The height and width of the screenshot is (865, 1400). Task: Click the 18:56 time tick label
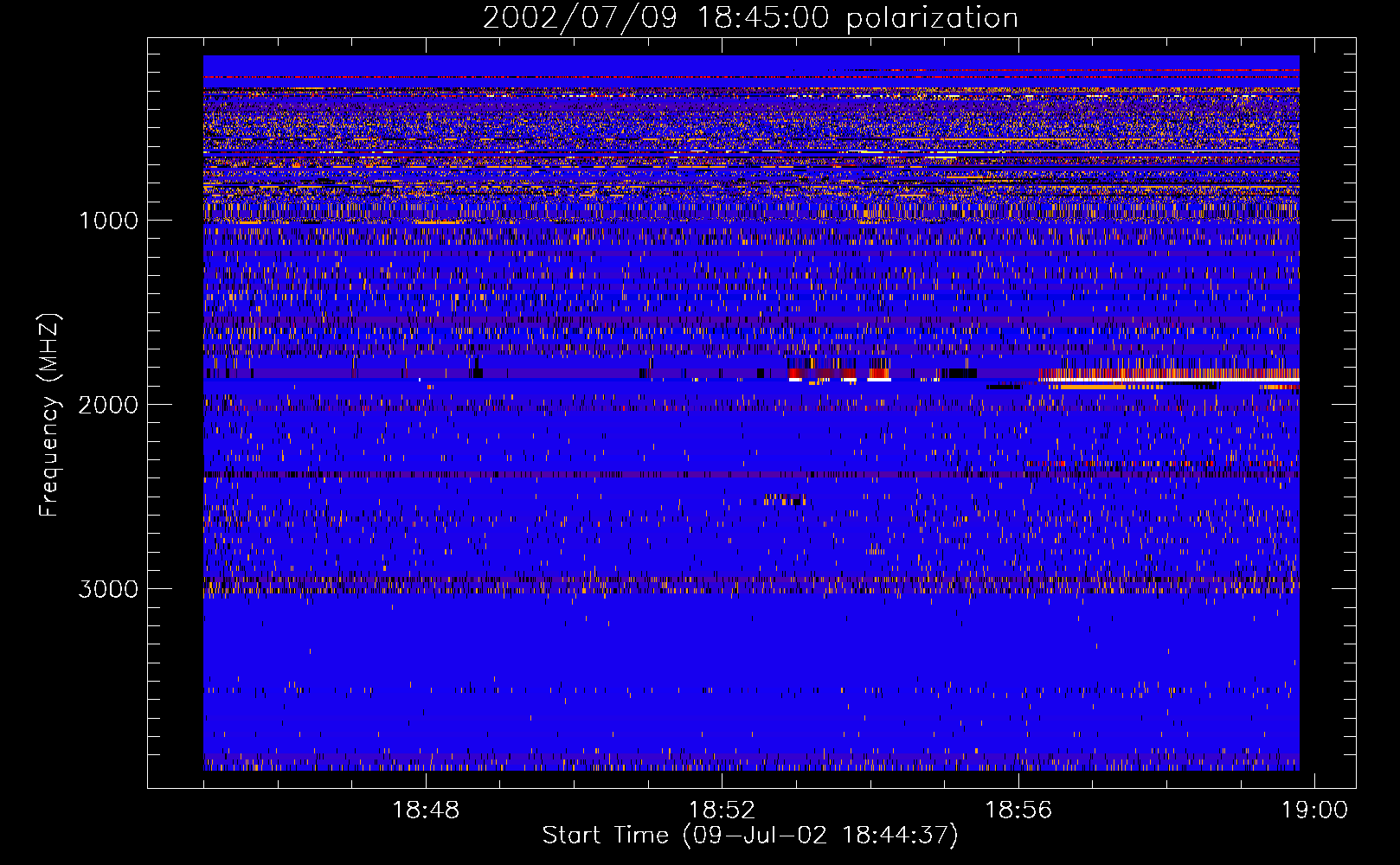tap(1018, 811)
